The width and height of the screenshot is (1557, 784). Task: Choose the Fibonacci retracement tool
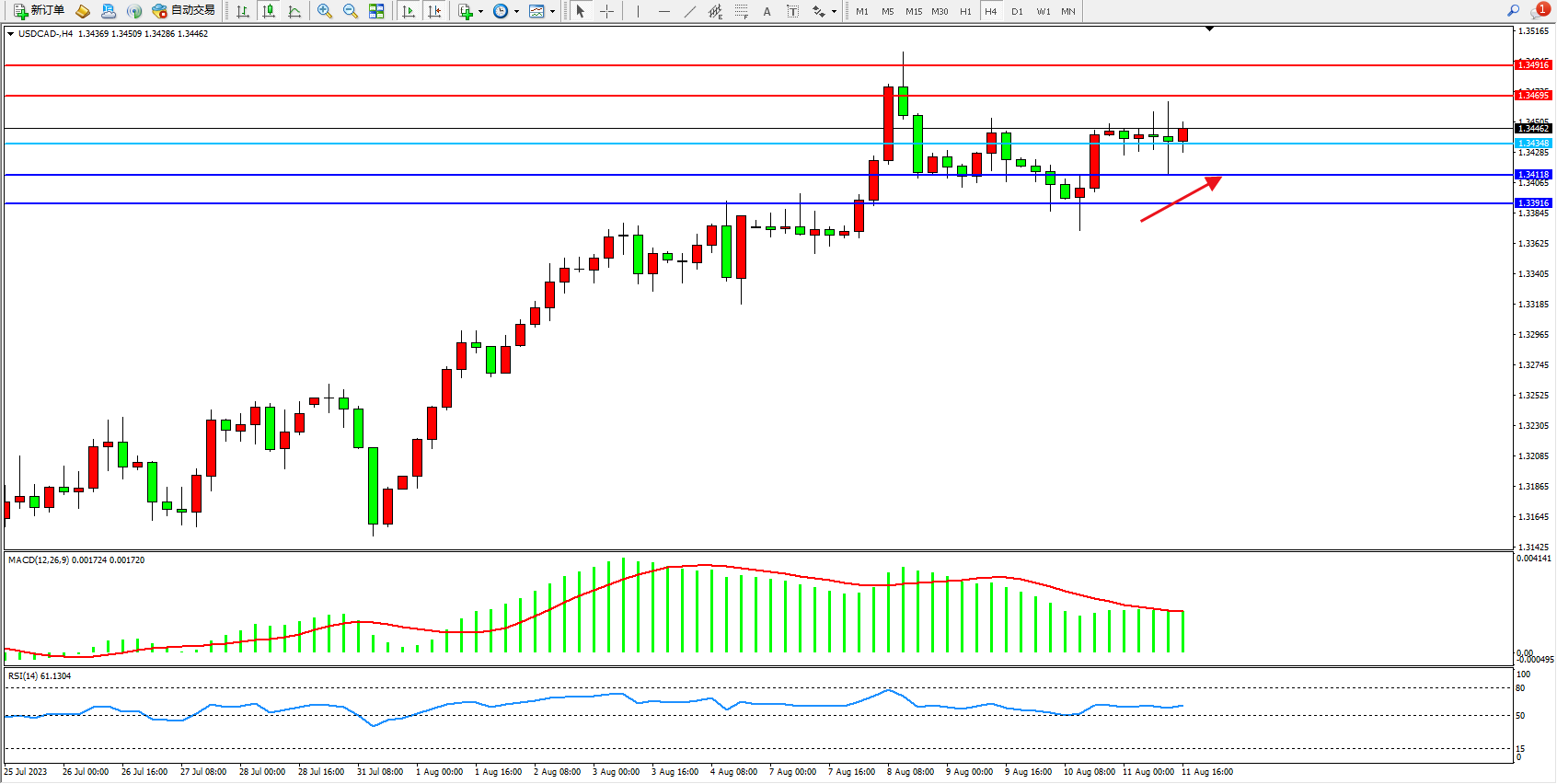pos(742,11)
